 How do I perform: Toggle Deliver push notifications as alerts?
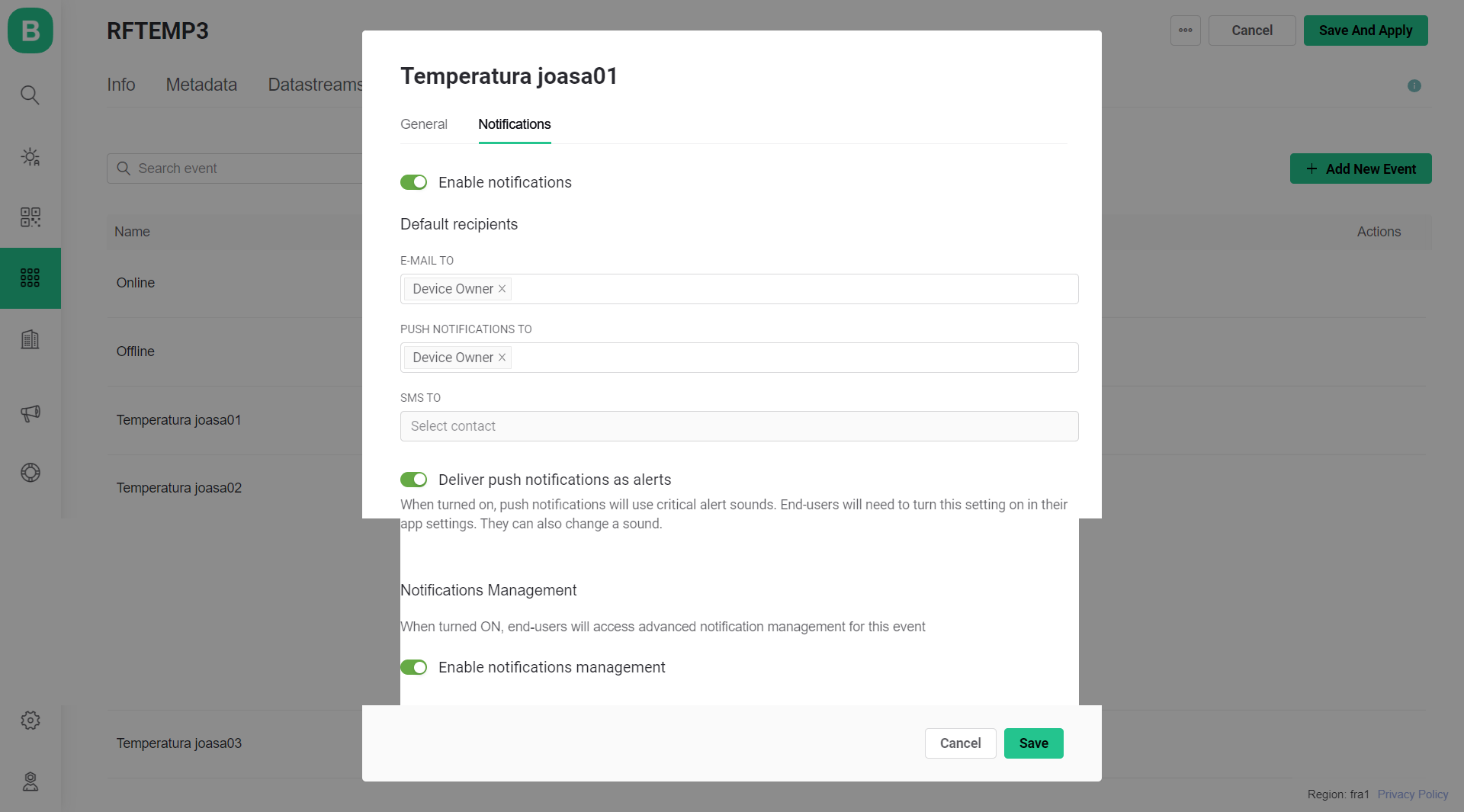click(x=413, y=480)
